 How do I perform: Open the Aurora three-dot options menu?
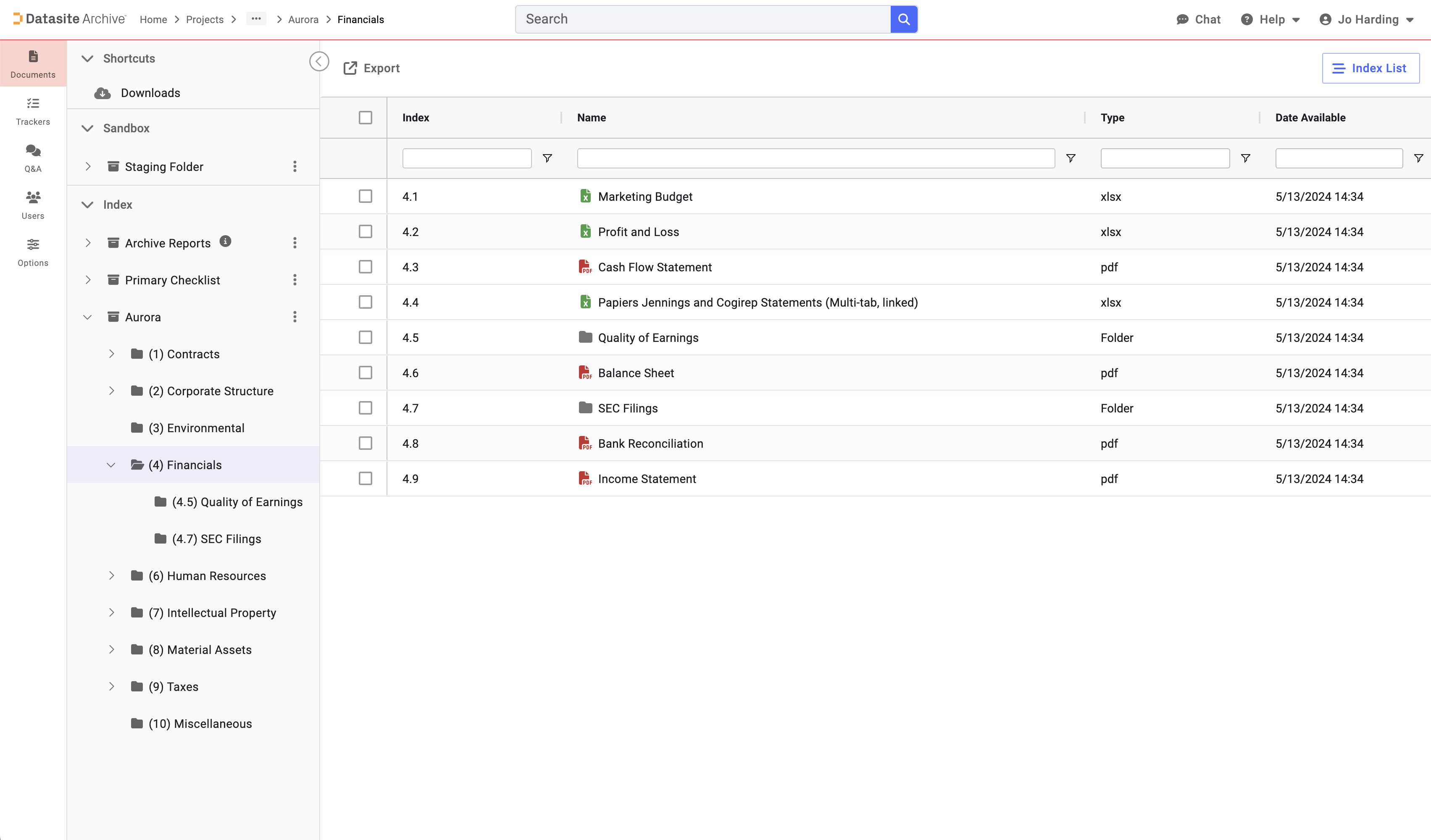coord(295,317)
